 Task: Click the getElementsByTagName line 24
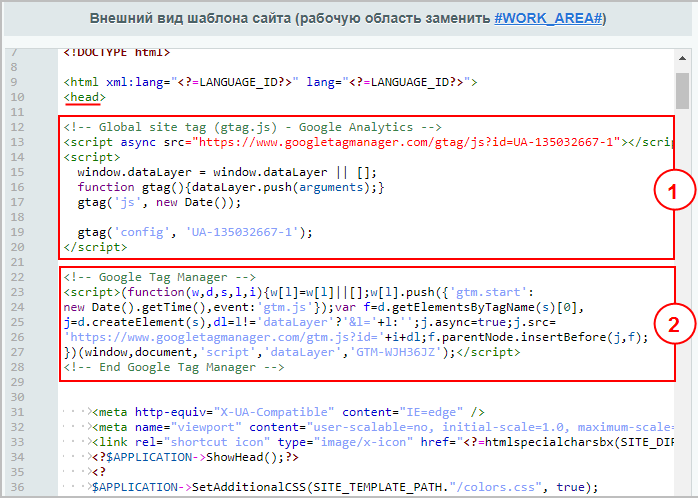[324, 308]
